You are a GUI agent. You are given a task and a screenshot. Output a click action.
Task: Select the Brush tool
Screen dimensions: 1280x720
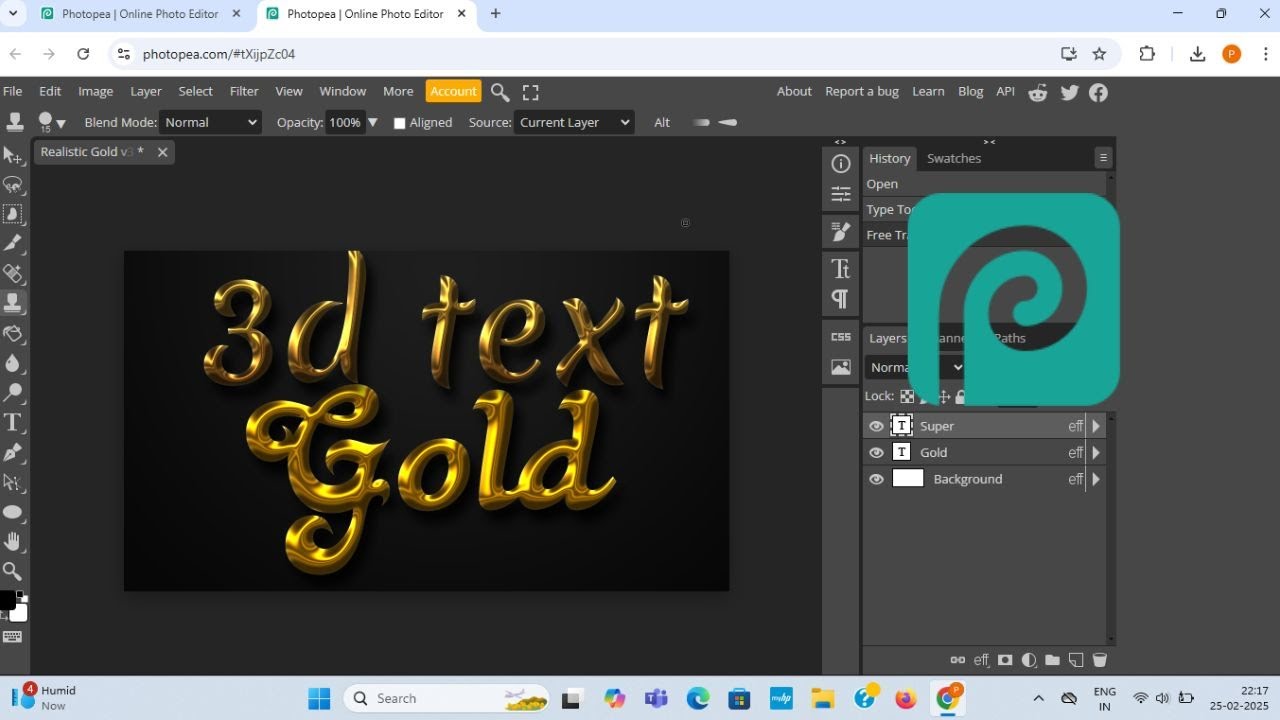coord(13,243)
